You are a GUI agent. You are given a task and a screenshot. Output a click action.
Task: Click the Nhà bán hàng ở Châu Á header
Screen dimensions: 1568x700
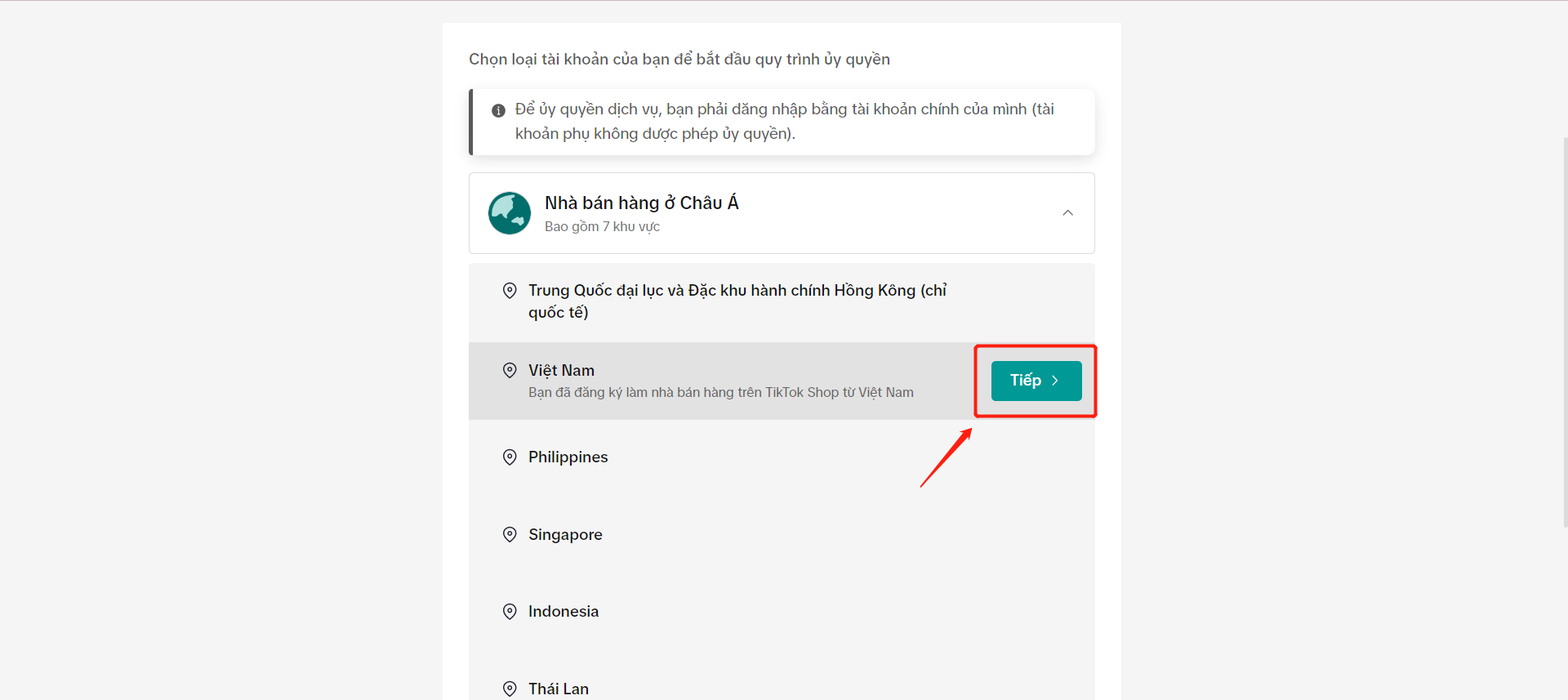click(782, 213)
